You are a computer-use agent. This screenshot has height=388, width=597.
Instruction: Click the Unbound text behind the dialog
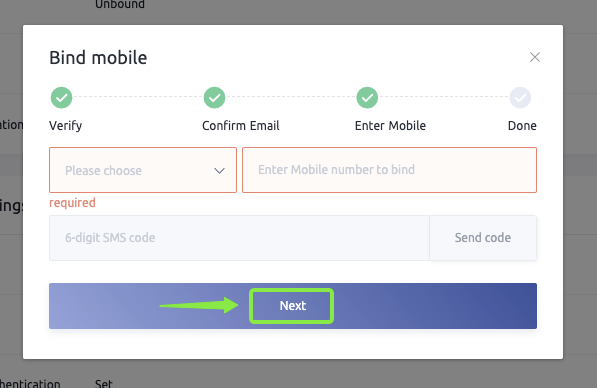120,5
